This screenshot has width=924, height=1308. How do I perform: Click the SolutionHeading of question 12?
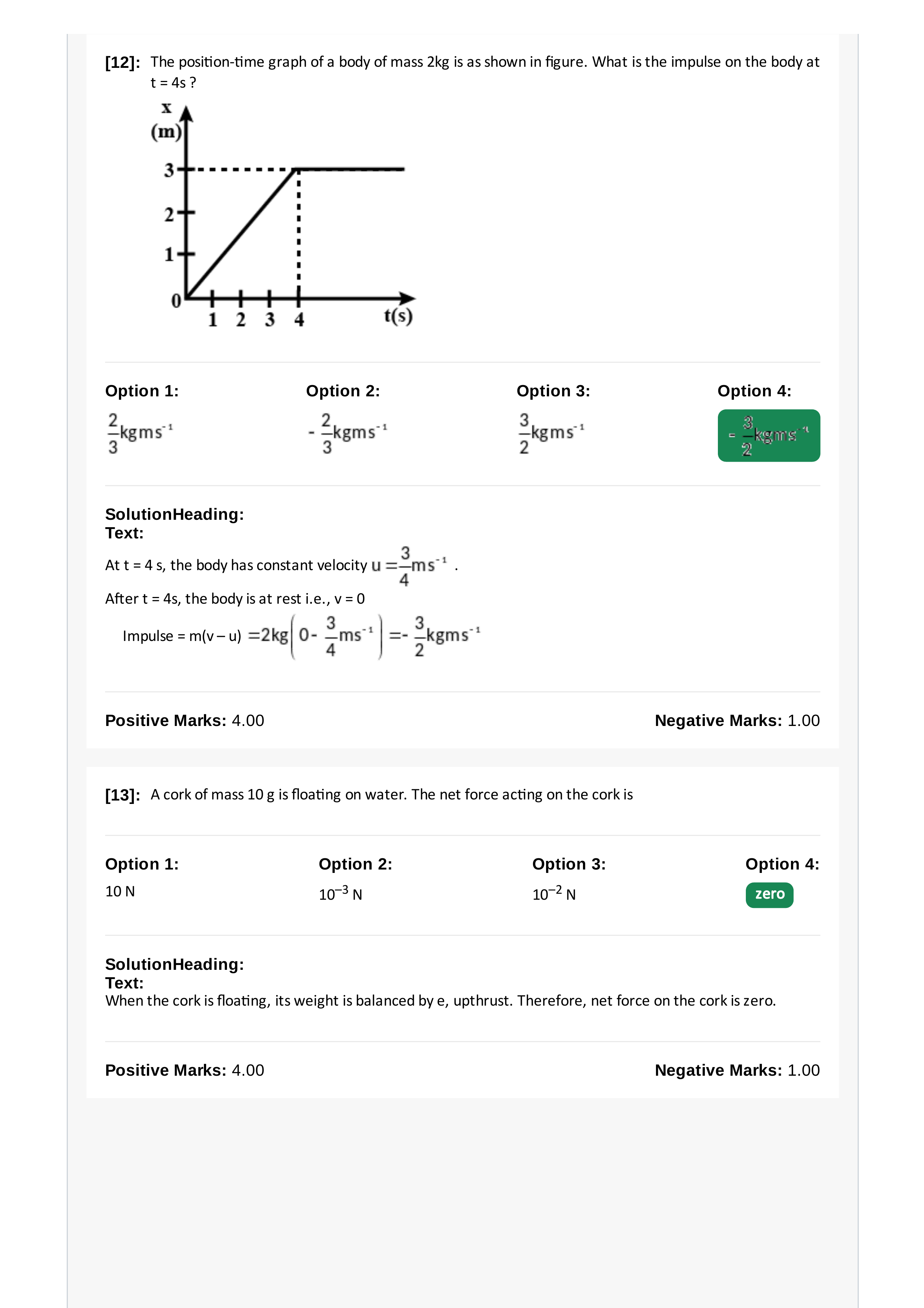[x=174, y=514]
